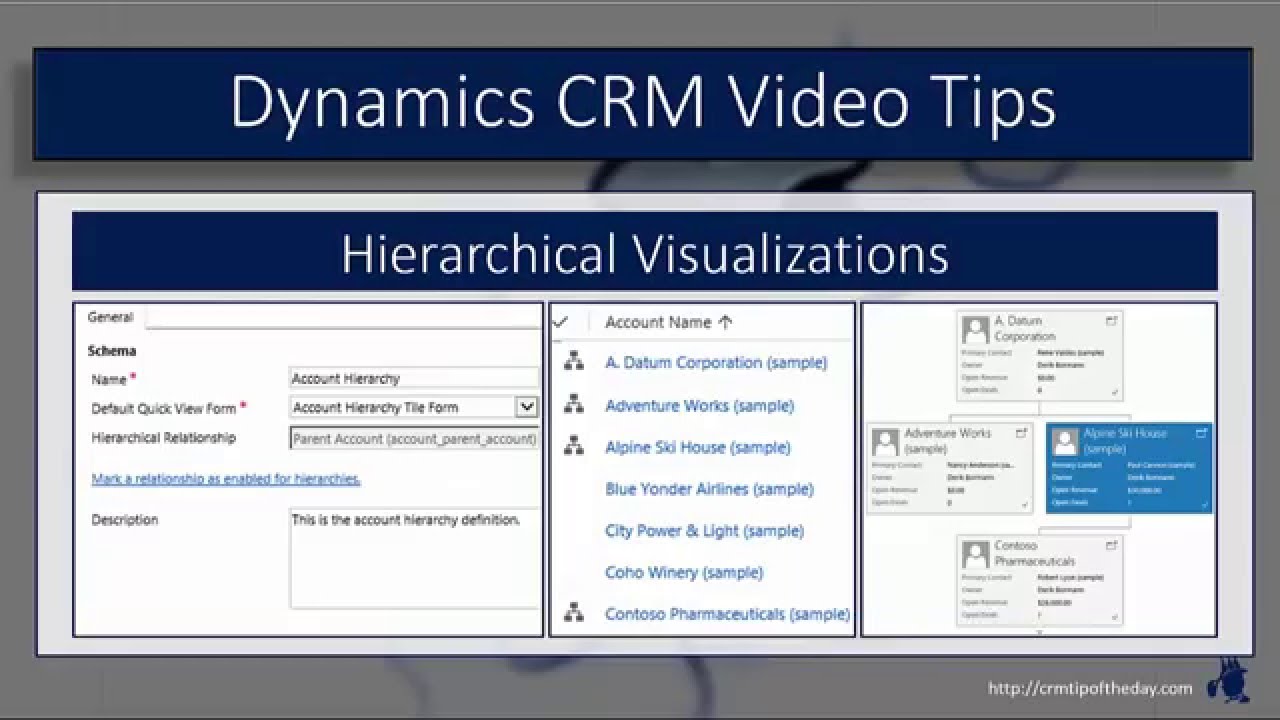The width and height of the screenshot is (1280, 720).
Task: Select the General tab
Action: (x=110, y=317)
